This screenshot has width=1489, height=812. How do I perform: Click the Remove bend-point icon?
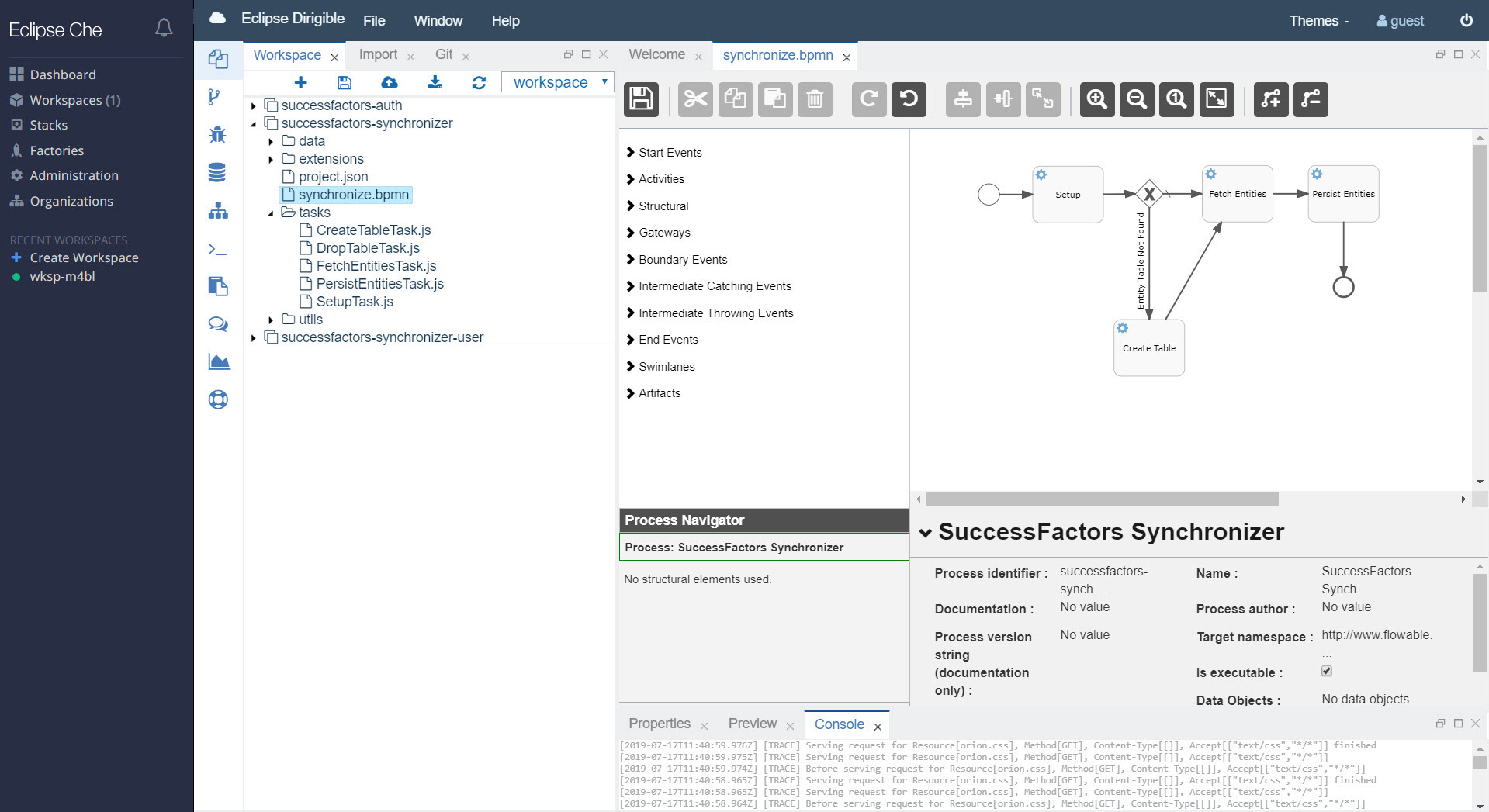click(x=1311, y=99)
